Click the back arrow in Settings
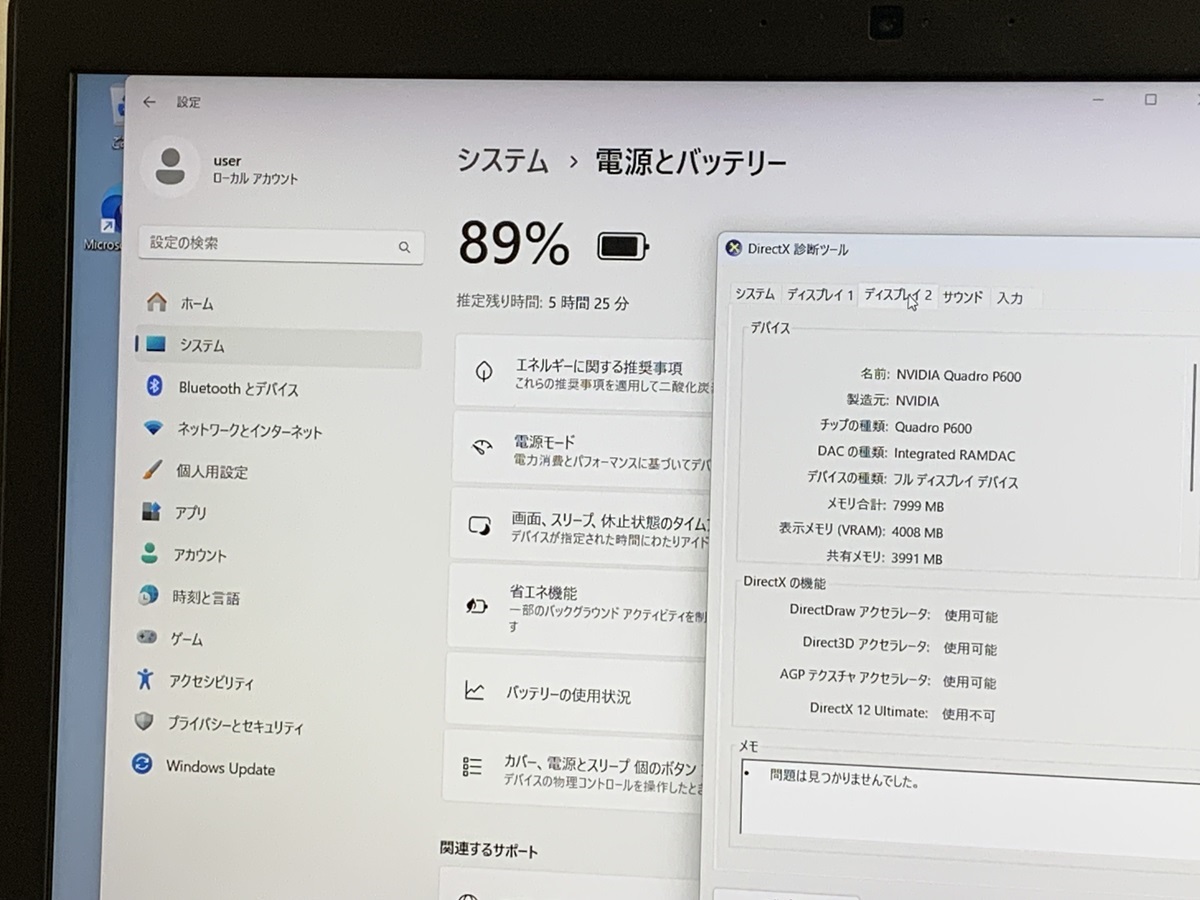The width and height of the screenshot is (1200, 900). coord(149,102)
